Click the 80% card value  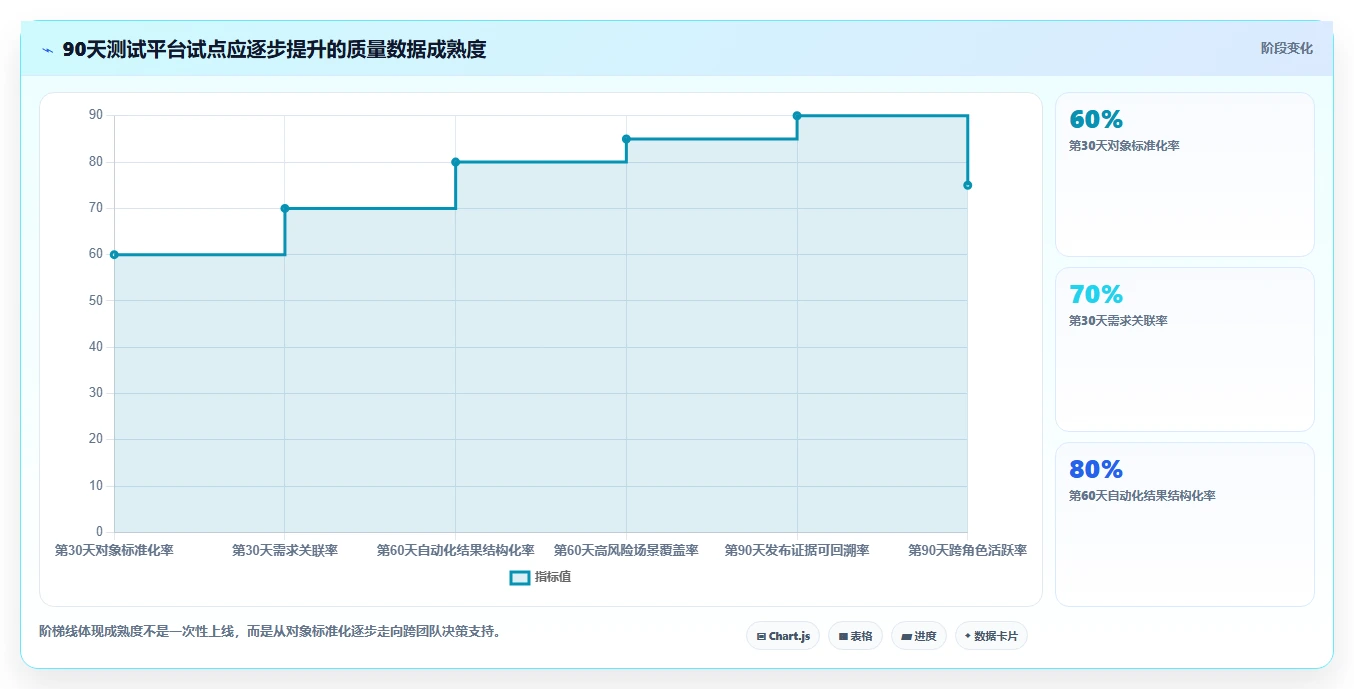coord(1096,469)
